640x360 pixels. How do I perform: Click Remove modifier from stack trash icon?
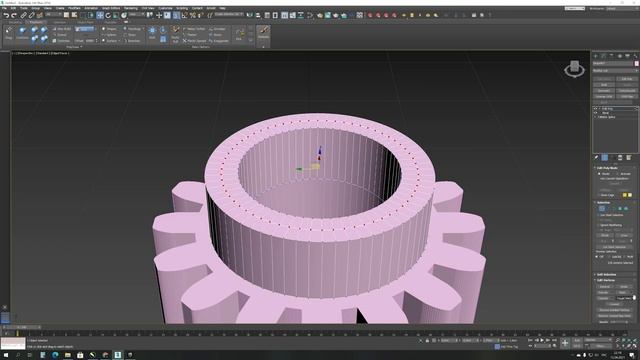click(620, 157)
